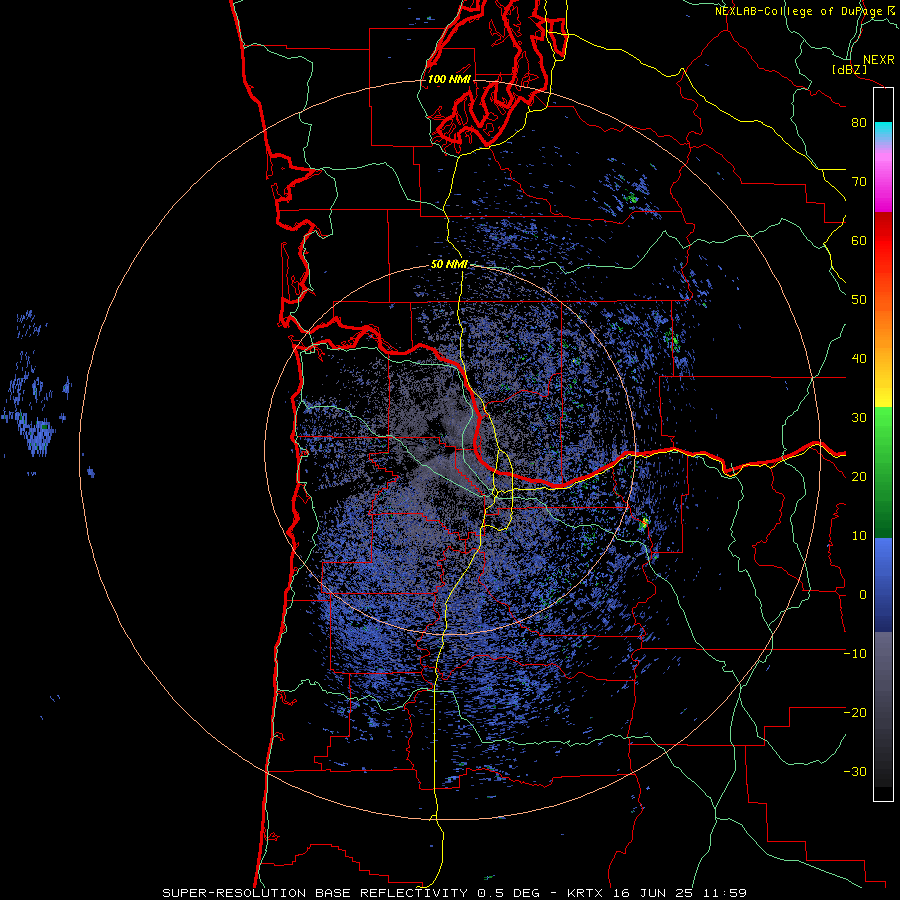Click the 50 value on the dBZ scale
The width and height of the screenshot is (900, 900).
pyautogui.click(x=859, y=300)
